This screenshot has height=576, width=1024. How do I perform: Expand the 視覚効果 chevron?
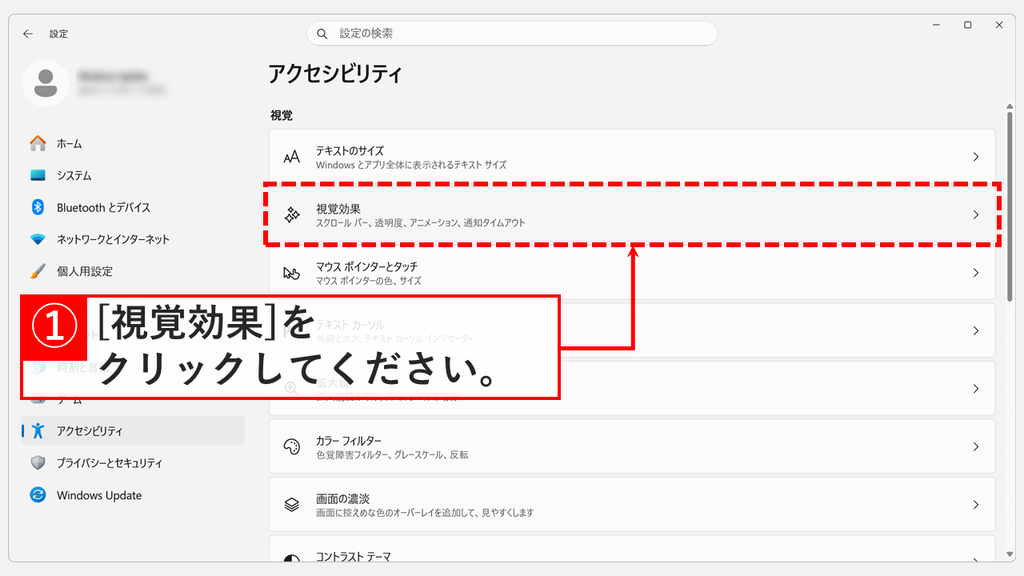click(x=976, y=215)
